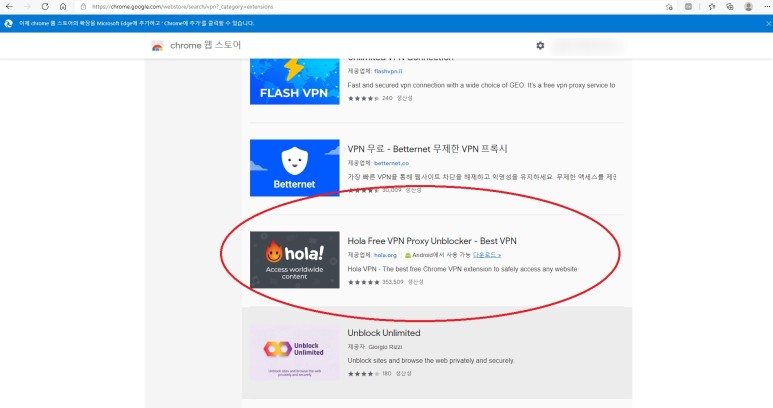Visit the betternet.co provider link
Screen dimensions: 773x408
point(391,163)
